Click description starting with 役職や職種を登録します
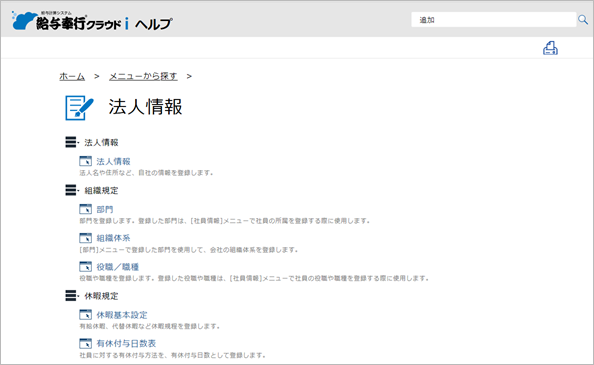This screenshot has width=594, height=365. [254, 278]
